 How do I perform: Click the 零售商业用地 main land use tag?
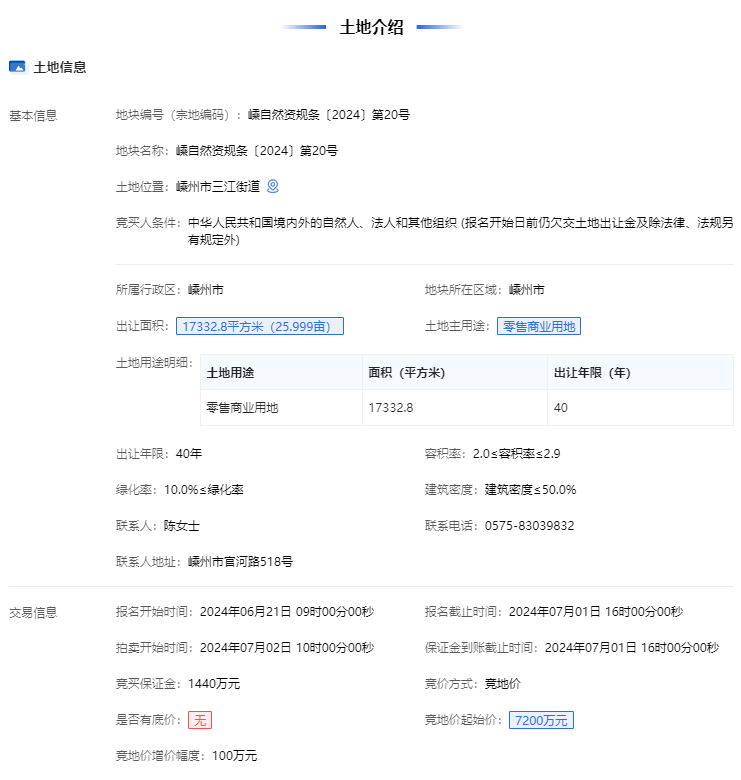(x=539, y=326)
